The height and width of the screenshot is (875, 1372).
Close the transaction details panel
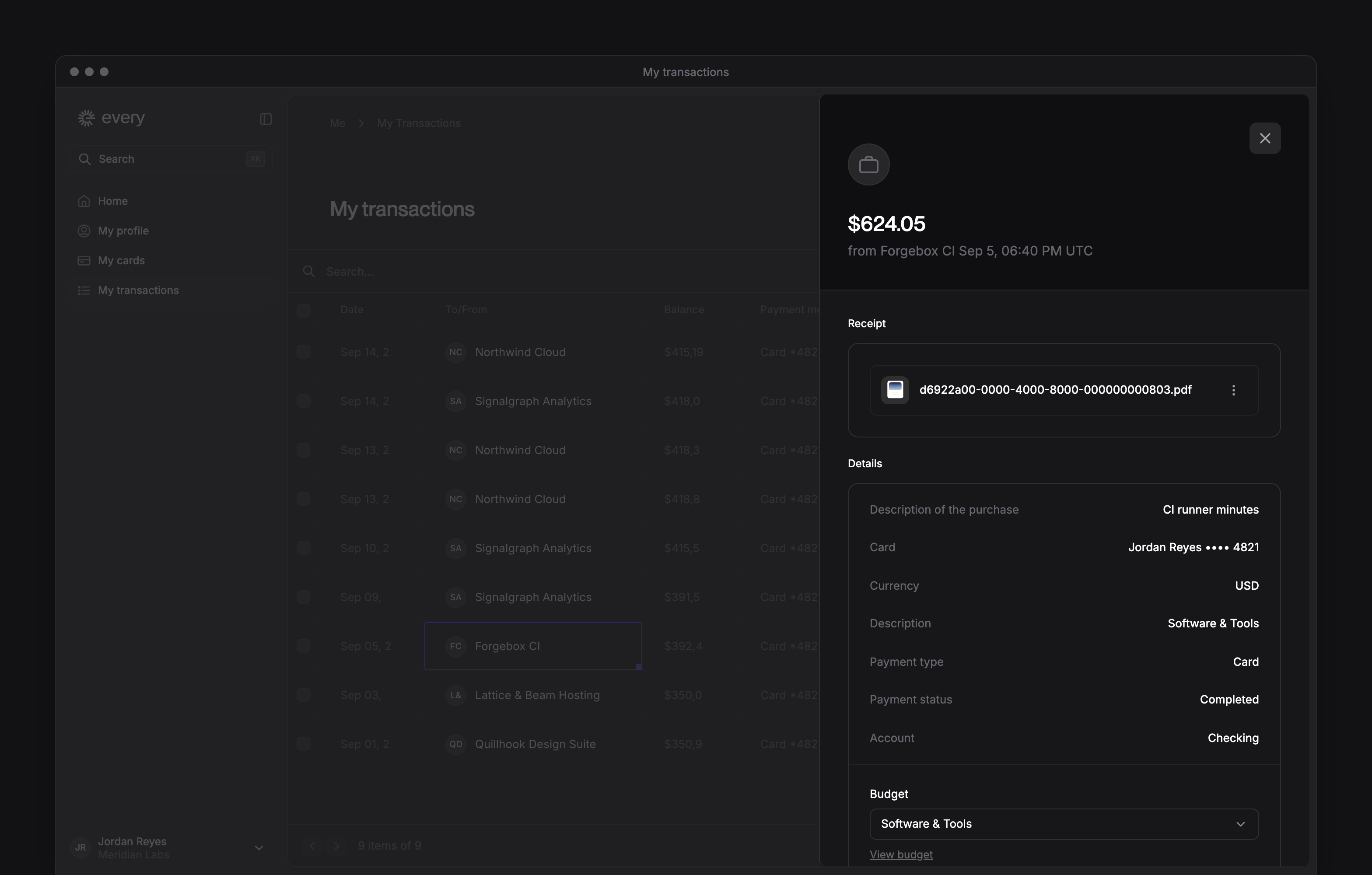click(x=1264, y=138)
